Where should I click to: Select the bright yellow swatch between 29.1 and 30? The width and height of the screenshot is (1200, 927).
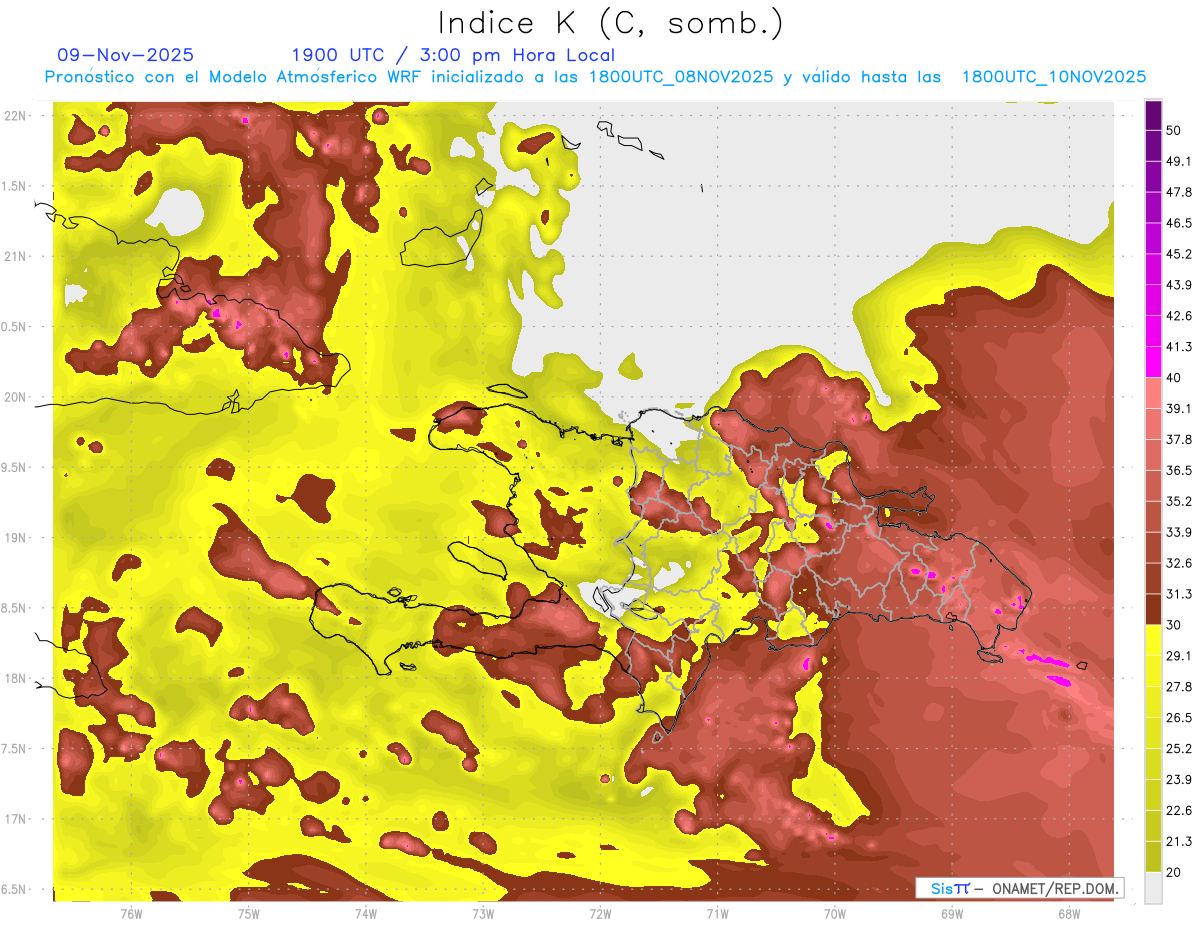pos(1153,640)
